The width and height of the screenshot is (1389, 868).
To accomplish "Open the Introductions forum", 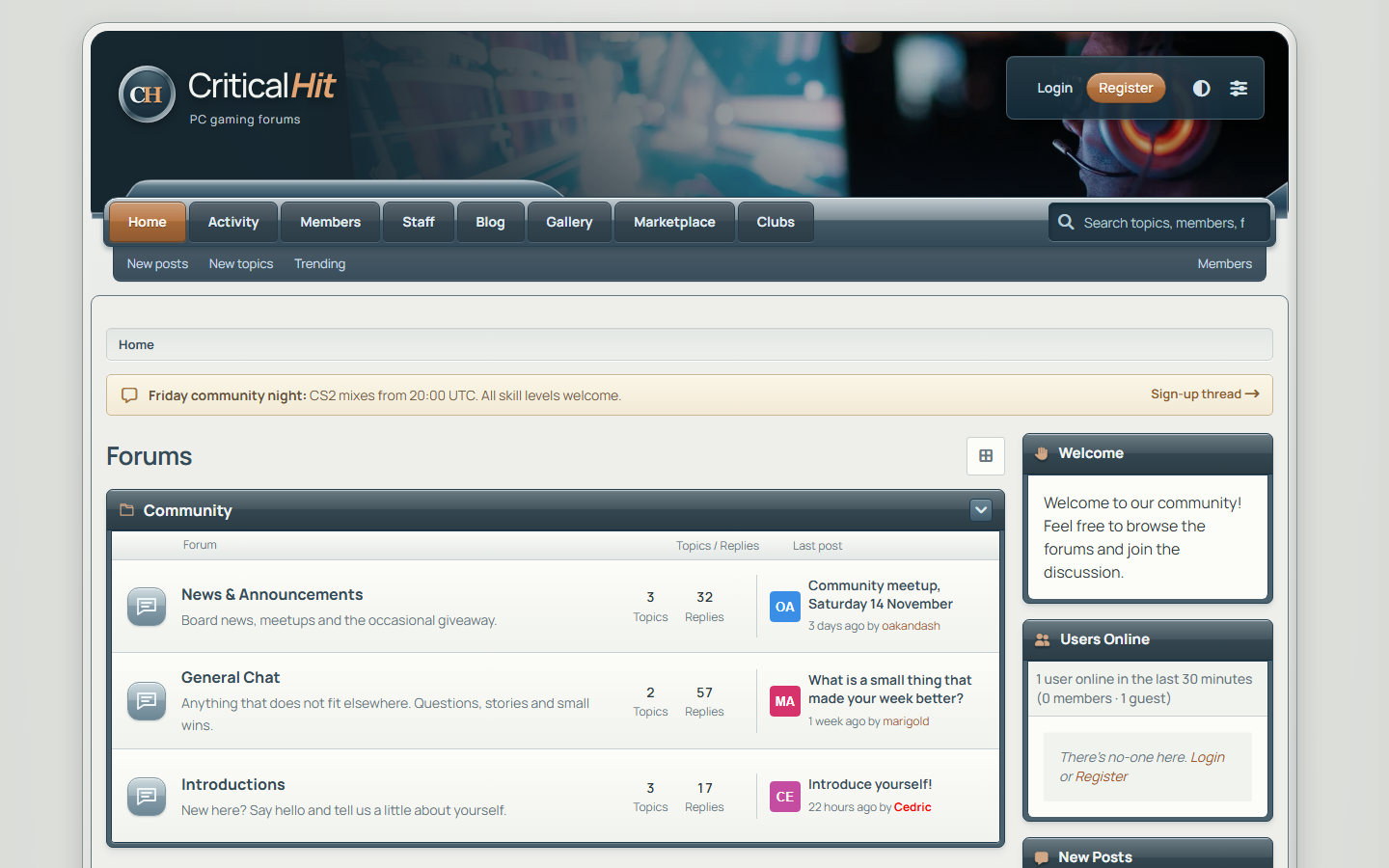I will (233, 785).
